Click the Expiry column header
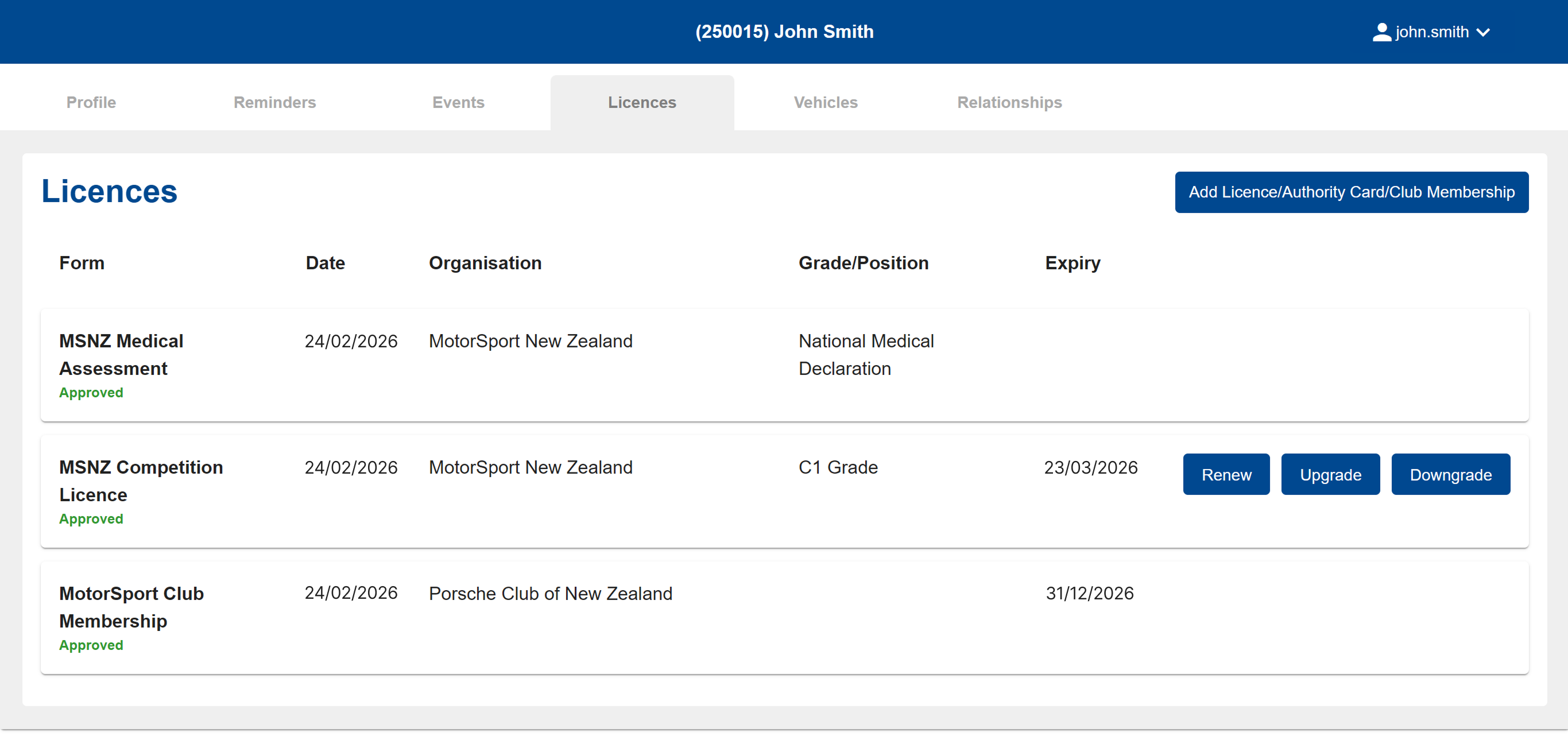This screenshot has height=736, width=1568. point(1073,263)
